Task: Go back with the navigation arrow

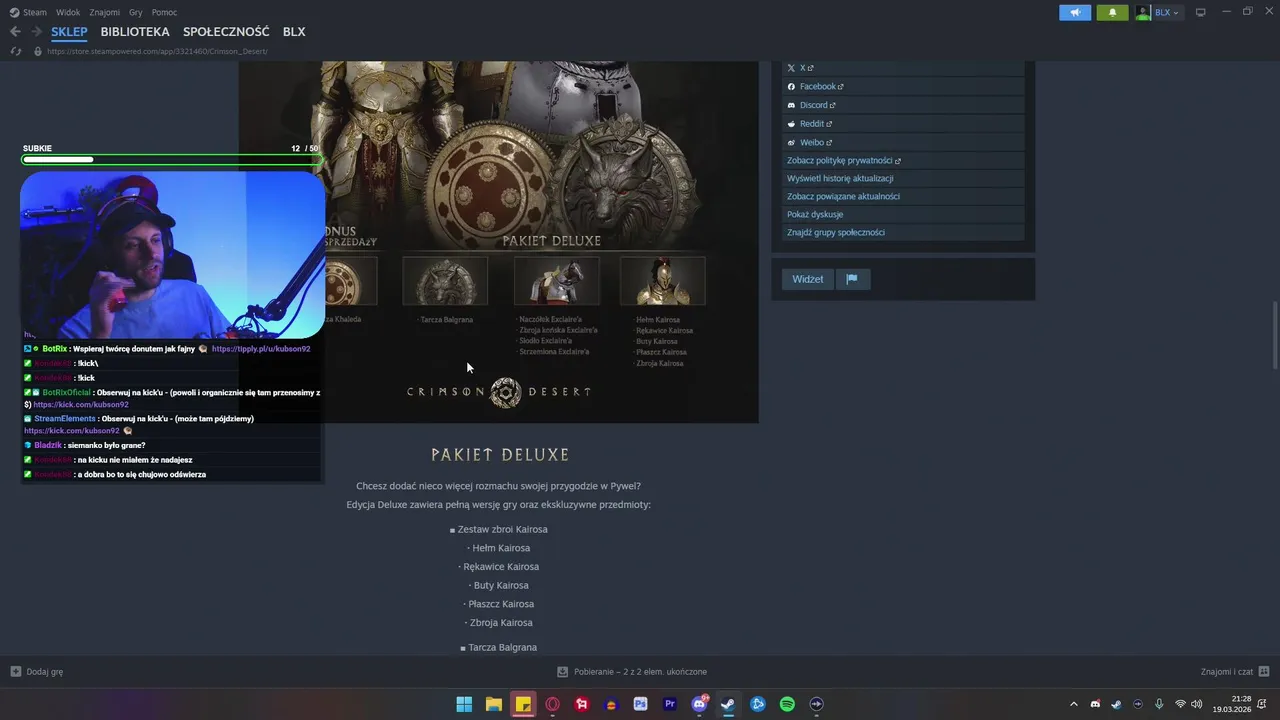Action: click(15, 32)
